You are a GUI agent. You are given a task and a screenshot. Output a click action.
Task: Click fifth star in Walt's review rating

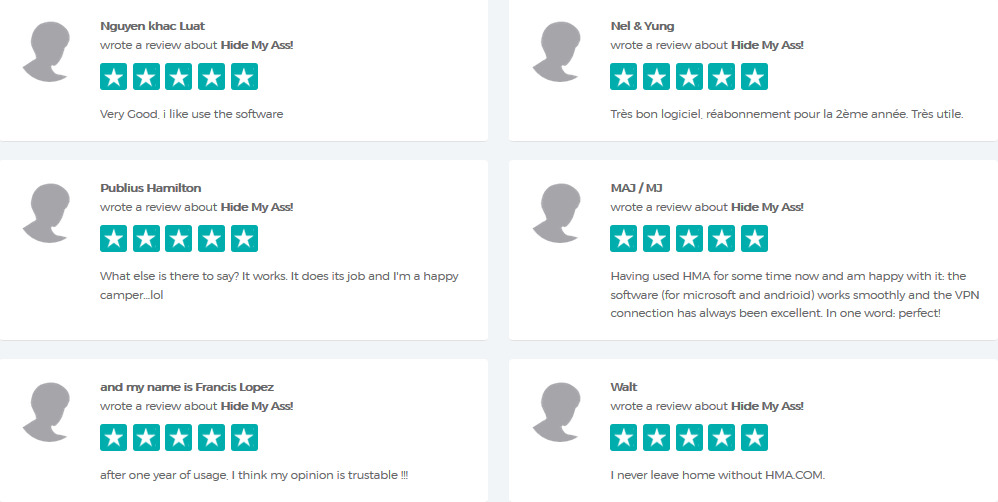[754, 438]
